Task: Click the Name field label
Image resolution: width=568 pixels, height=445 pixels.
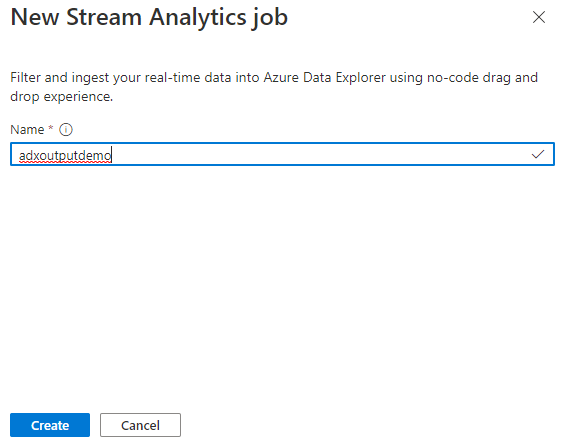Action: tap(27, 129)
